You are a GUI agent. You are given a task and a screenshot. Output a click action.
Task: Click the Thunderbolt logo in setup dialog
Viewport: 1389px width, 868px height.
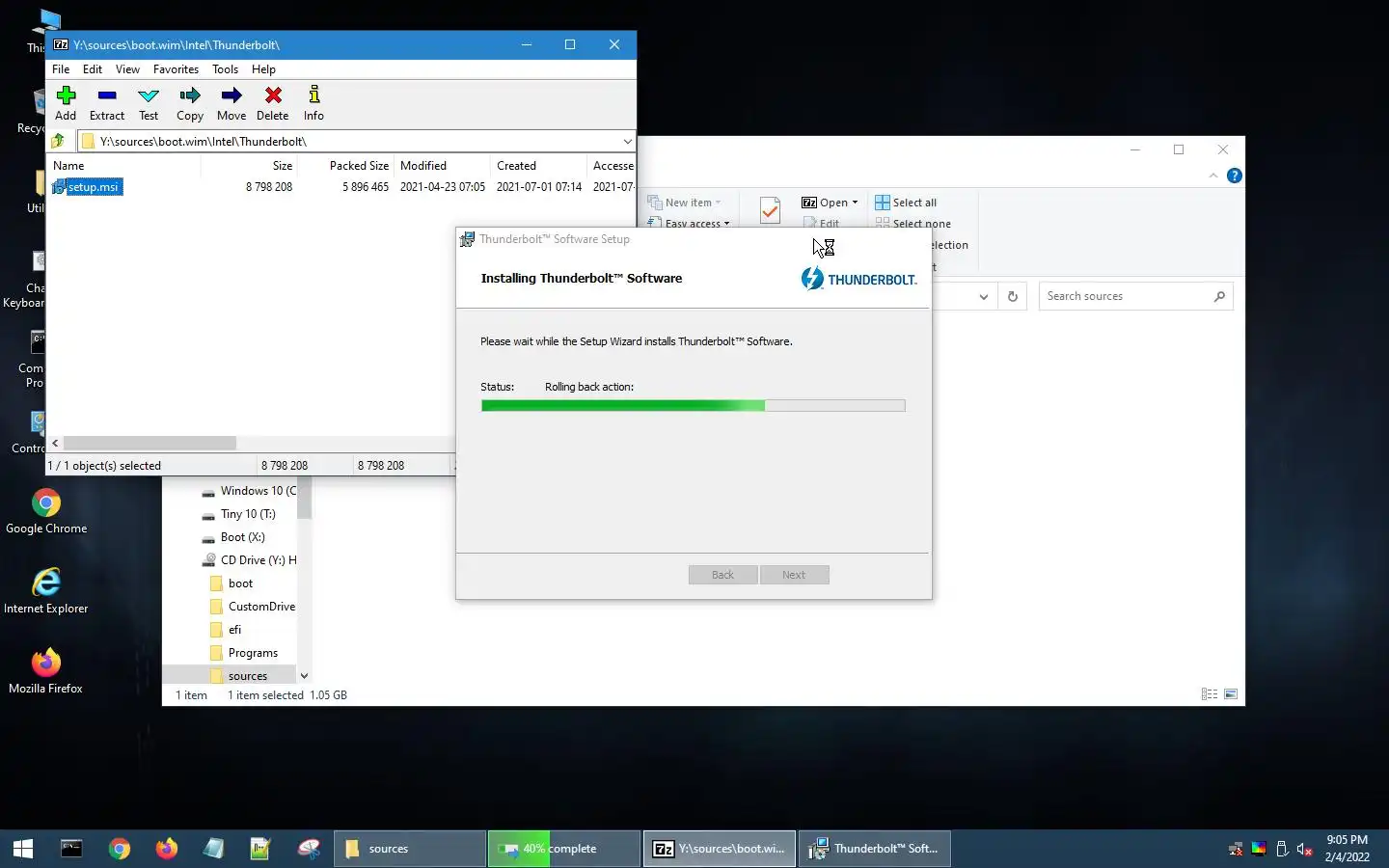pos(858,279)
